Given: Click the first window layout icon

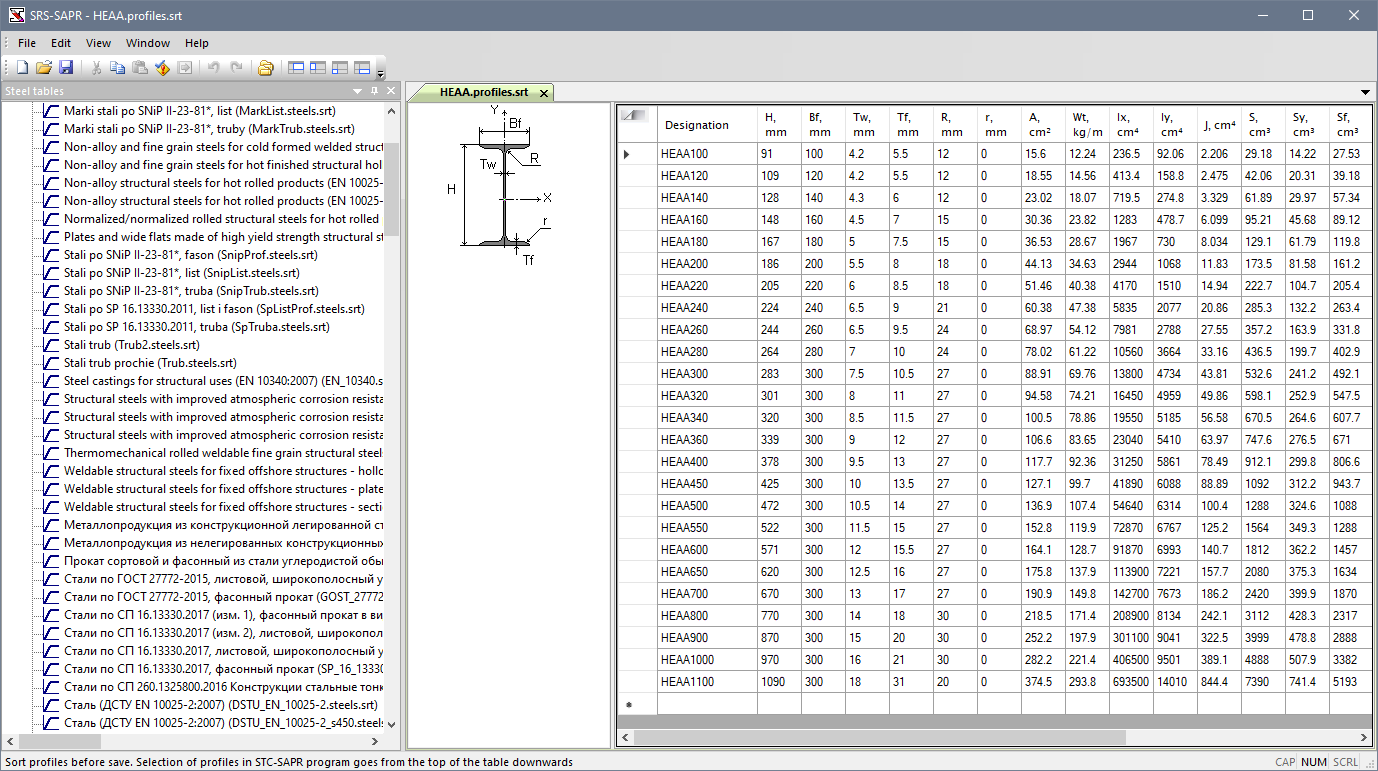Looking at the screenshot, I should pos(296,68).
